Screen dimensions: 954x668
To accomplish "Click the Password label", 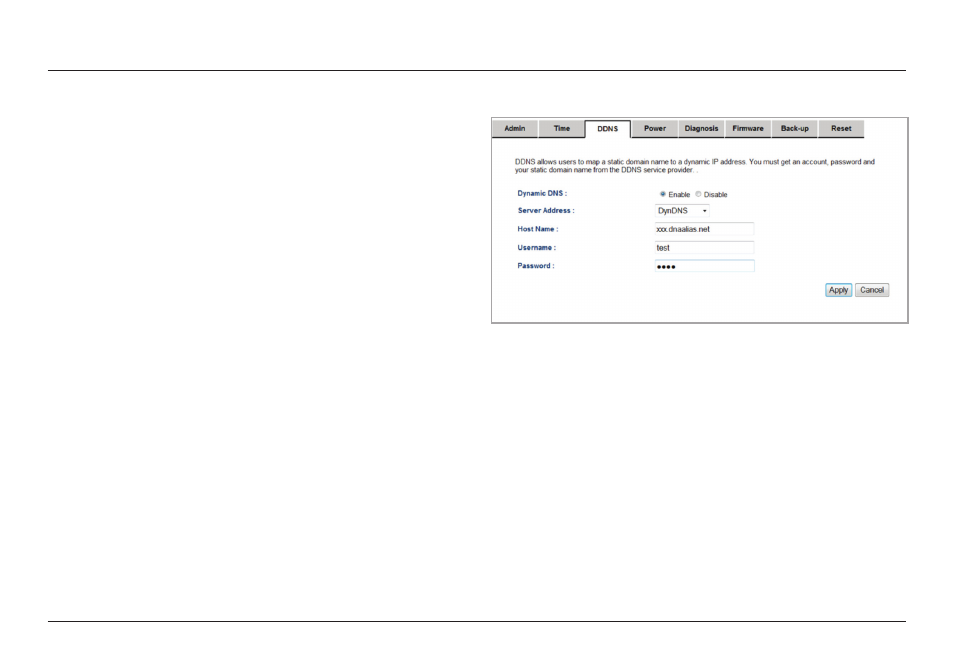I will click(536, 266).
